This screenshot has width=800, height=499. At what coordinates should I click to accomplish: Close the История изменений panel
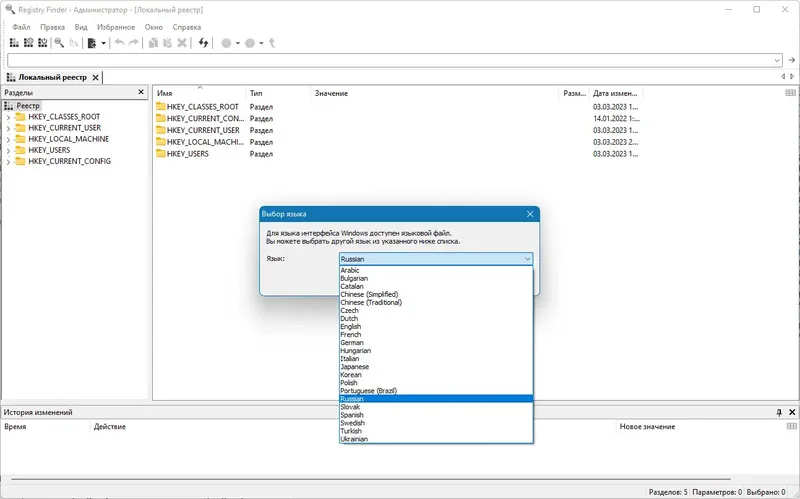coord(792,412)
